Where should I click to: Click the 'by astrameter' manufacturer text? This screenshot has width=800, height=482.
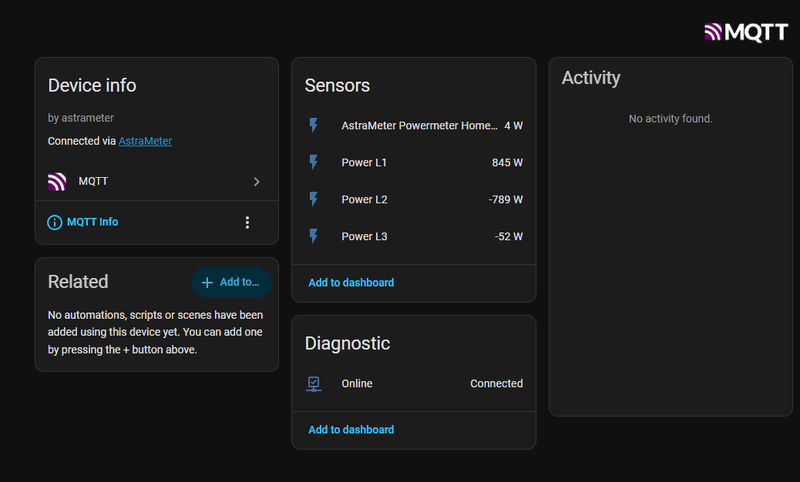[81, 118]
